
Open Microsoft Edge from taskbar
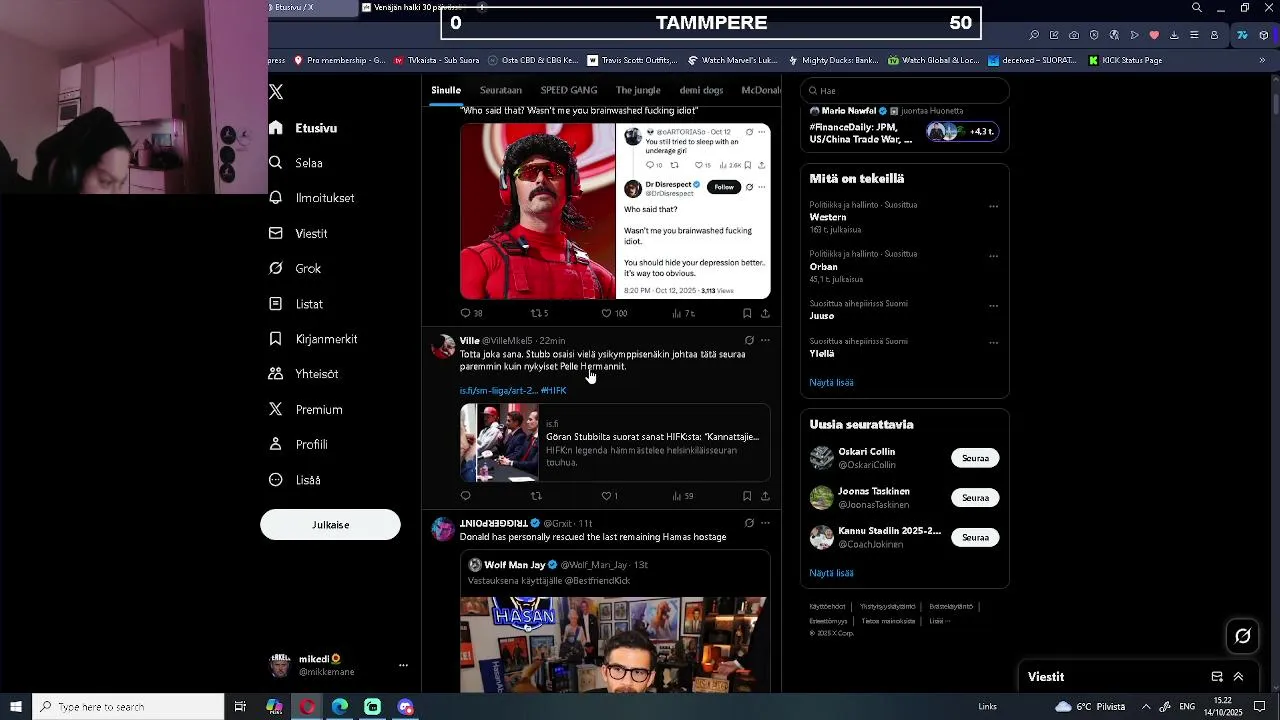click(x=340, y=707)
